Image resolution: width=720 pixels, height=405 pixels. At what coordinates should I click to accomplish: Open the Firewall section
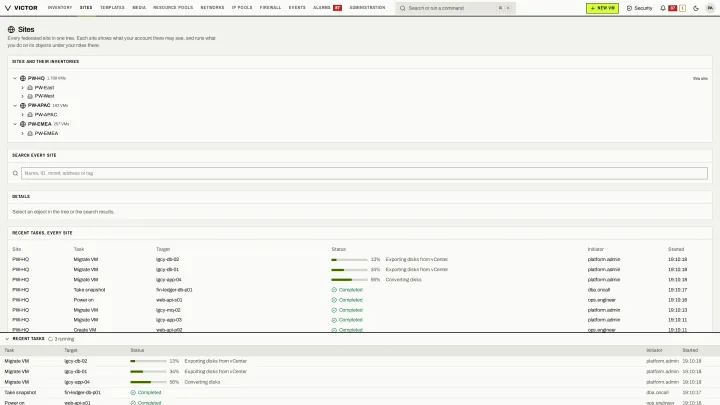pos(270,8)
